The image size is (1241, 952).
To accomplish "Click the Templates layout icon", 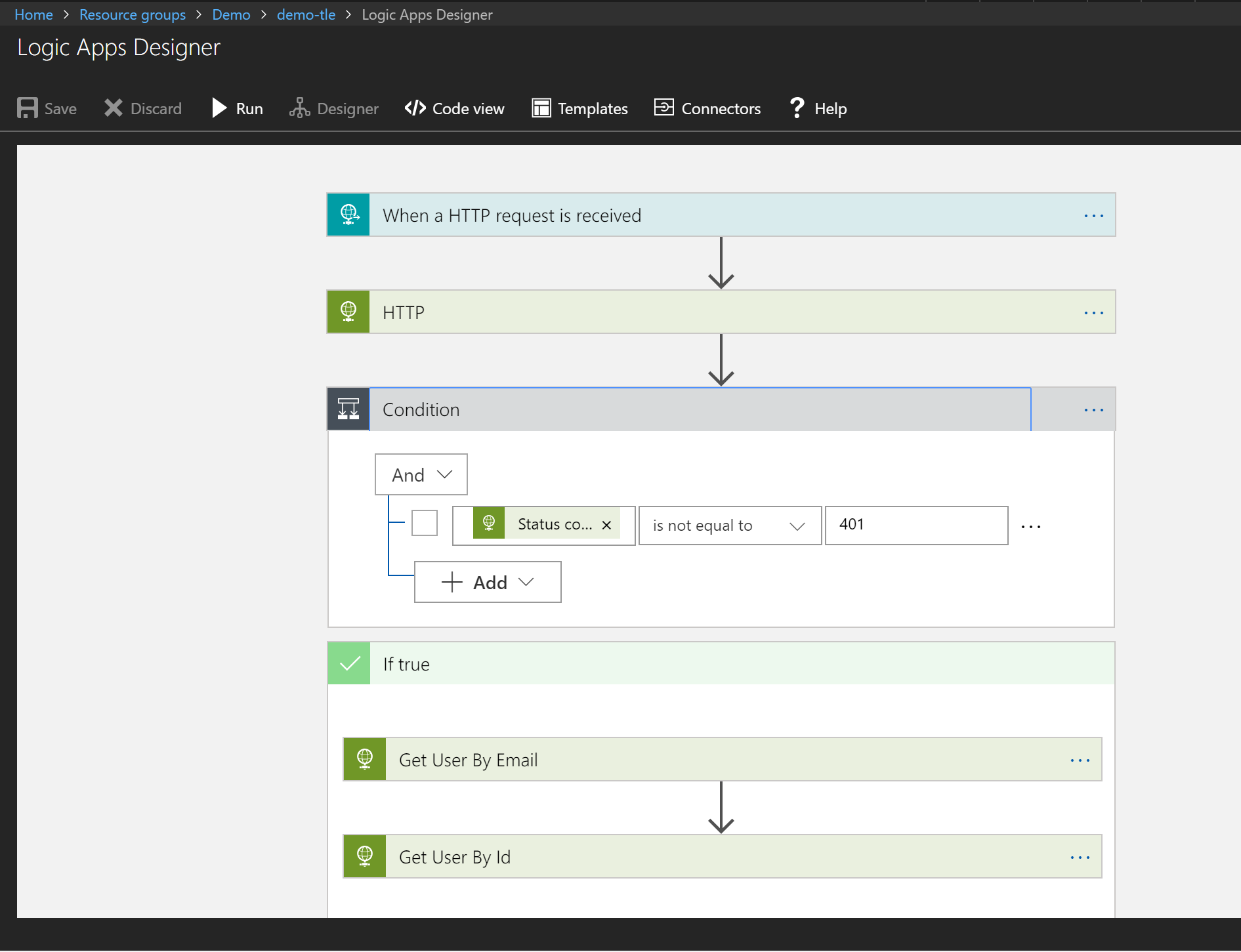I will click(x=541, y=108).
